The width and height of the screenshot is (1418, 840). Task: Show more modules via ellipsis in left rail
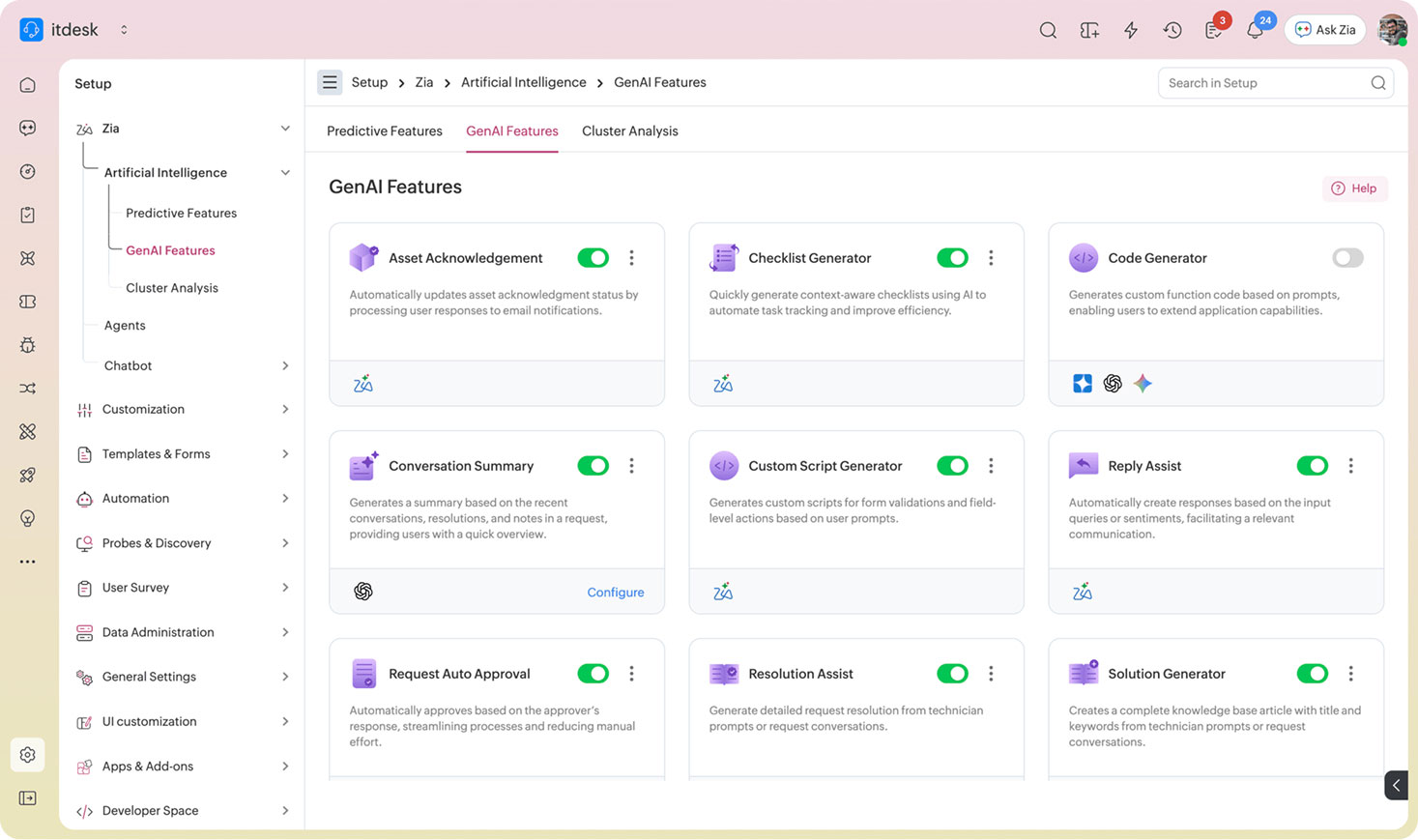[x=27, y=562]
